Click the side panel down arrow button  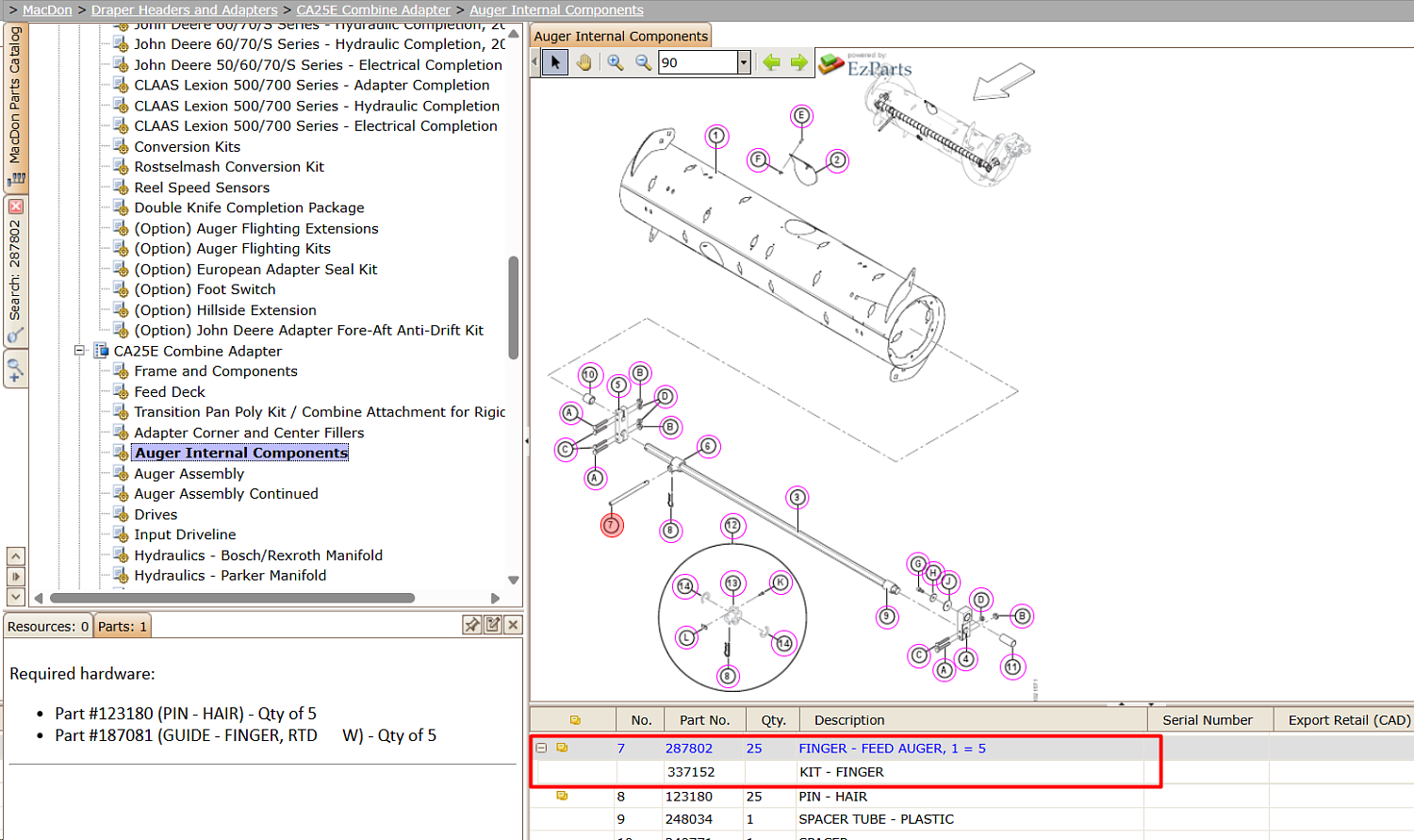(x=16, y=596)
